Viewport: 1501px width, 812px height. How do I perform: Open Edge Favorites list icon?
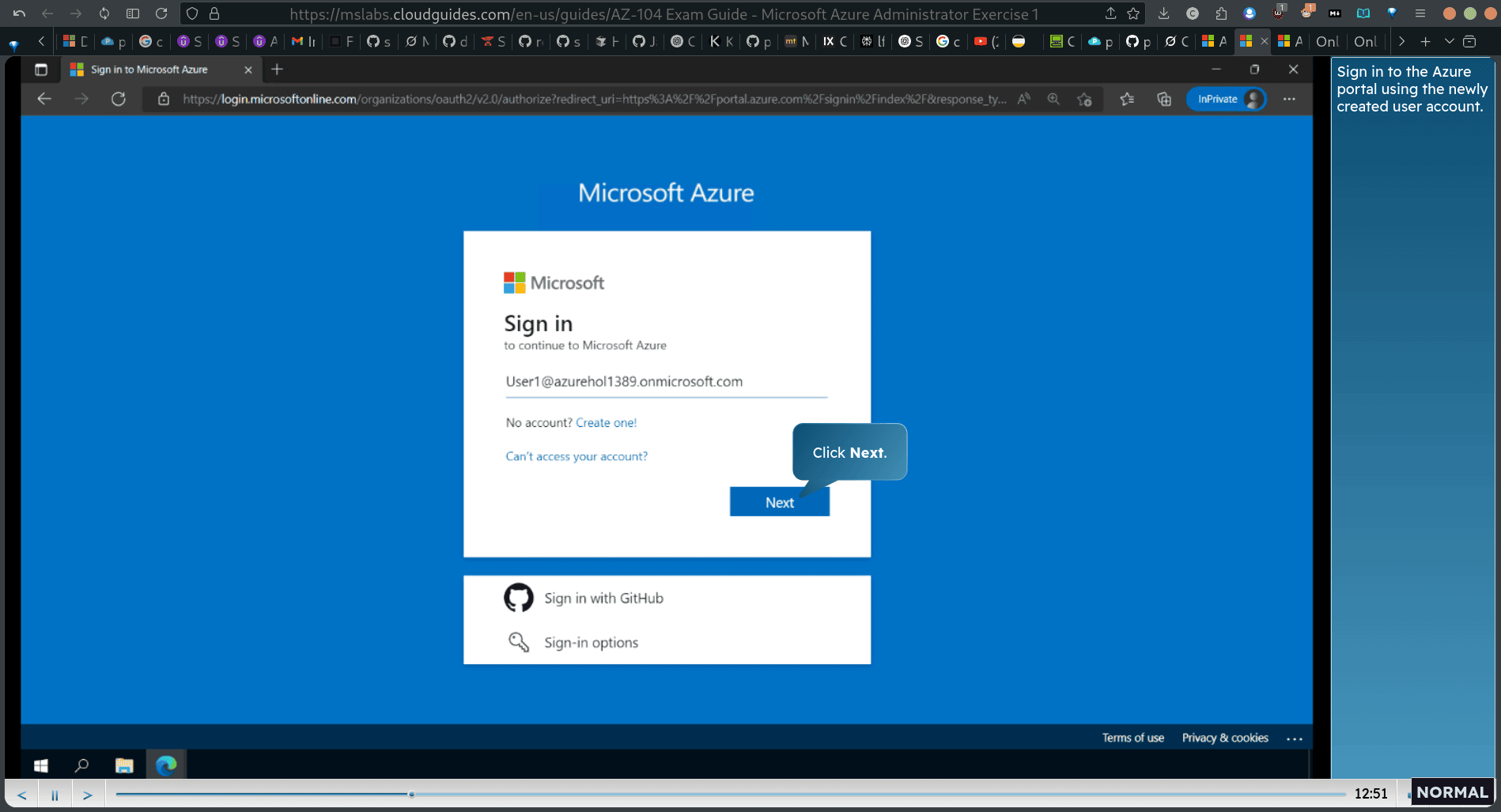coord(1127,99)
